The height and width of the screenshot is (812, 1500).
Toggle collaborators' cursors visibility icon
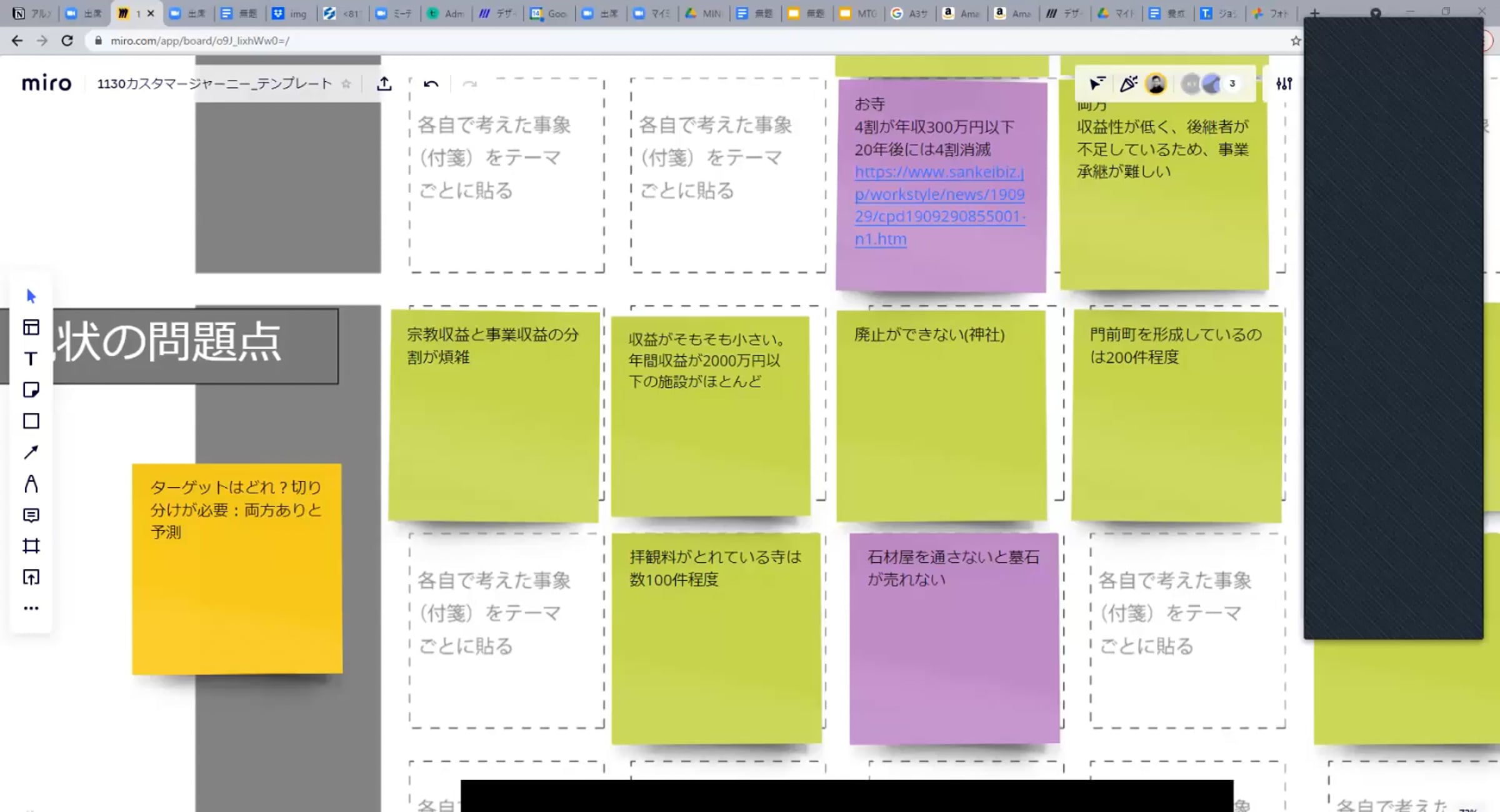[1097, 84]
